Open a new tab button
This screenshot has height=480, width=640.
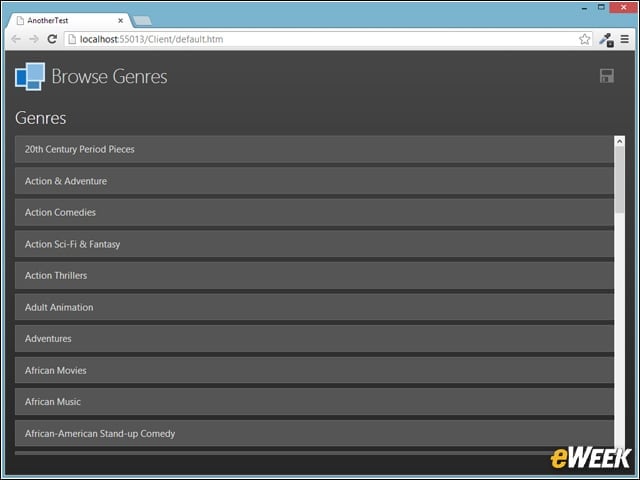(x=142, y=20)
